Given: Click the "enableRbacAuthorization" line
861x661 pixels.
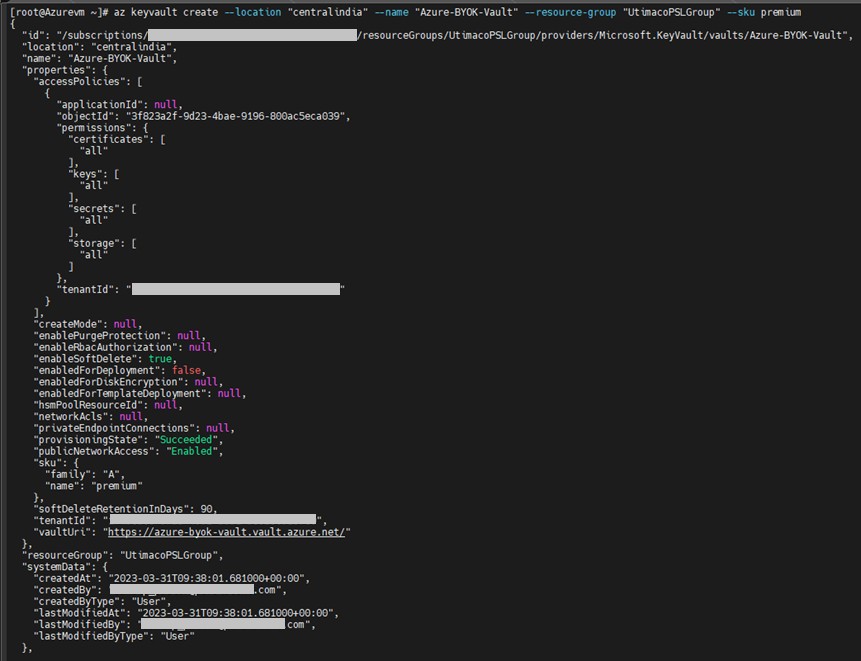Looking at the screenshot, I should click(125, 348).
